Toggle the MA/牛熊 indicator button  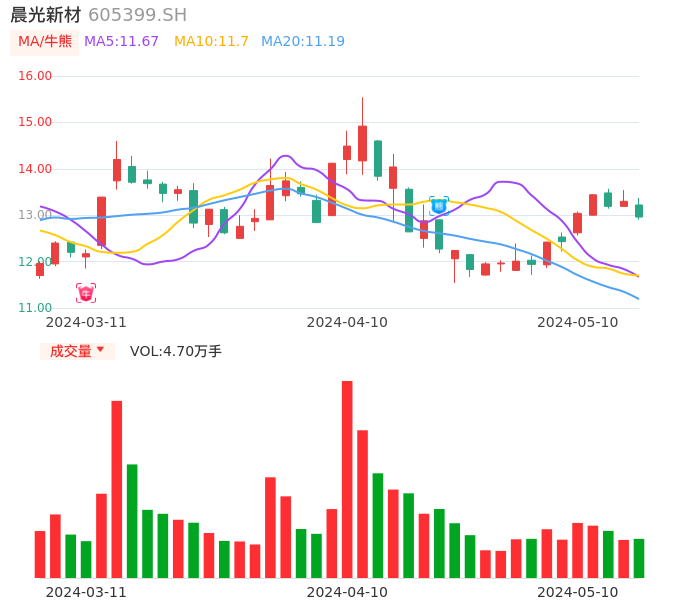44,41
